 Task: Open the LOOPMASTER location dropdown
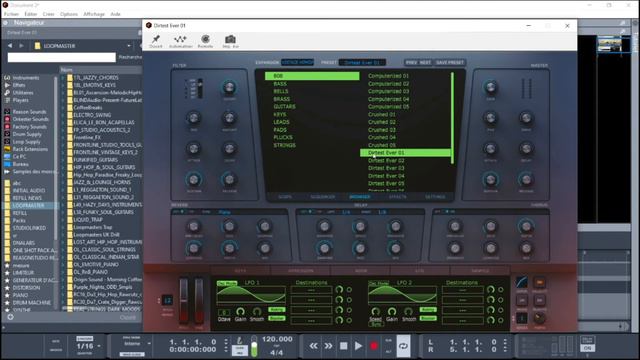click(x=129, y=46)
